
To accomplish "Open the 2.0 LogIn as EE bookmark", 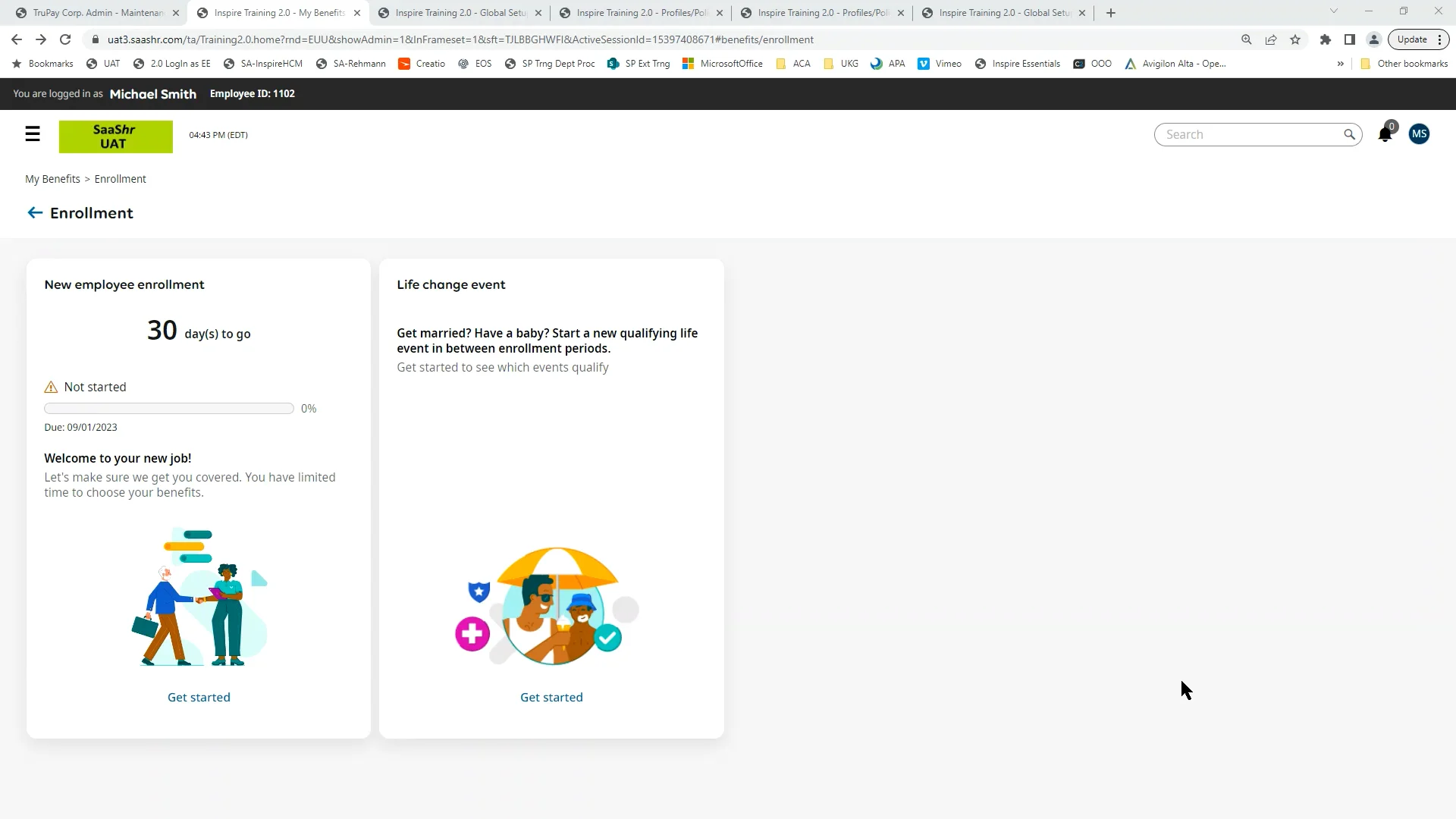I will click(172, 64).
